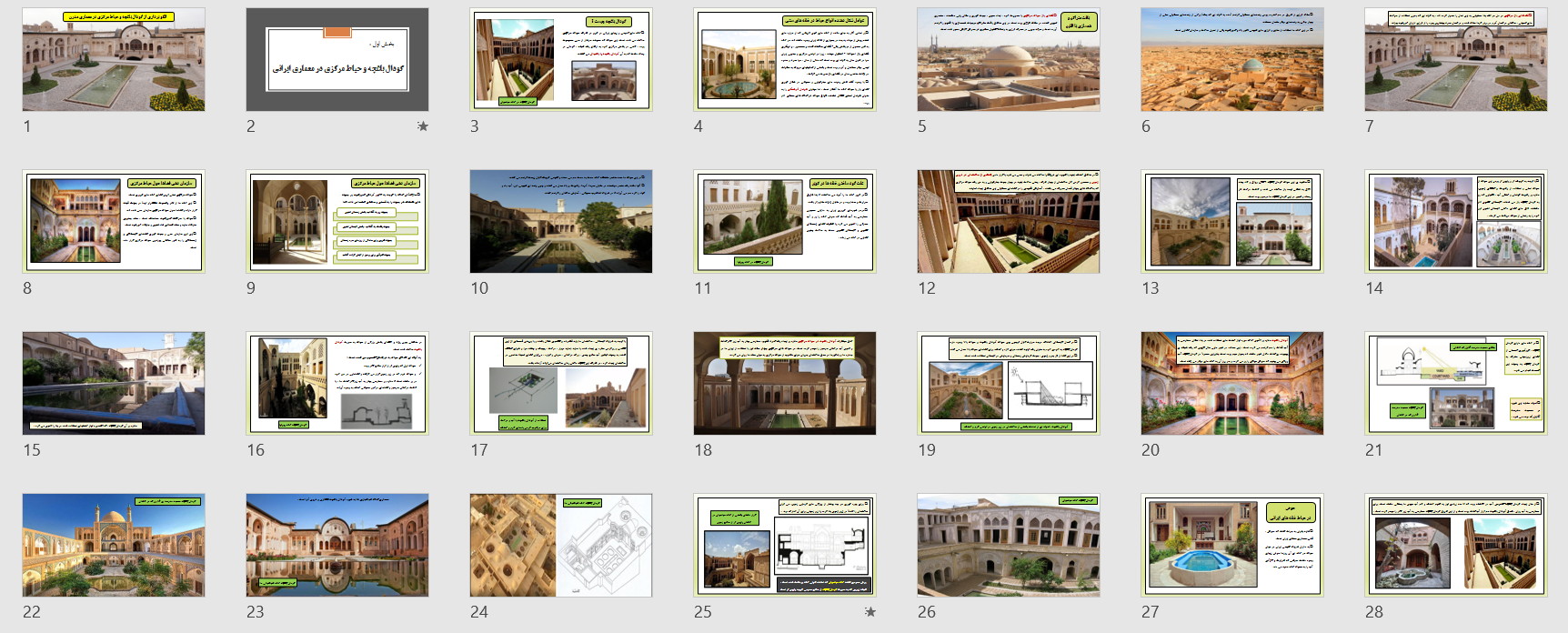
Task: Open slide 5 with the desert dome skyline
Action: point(1009,60)
